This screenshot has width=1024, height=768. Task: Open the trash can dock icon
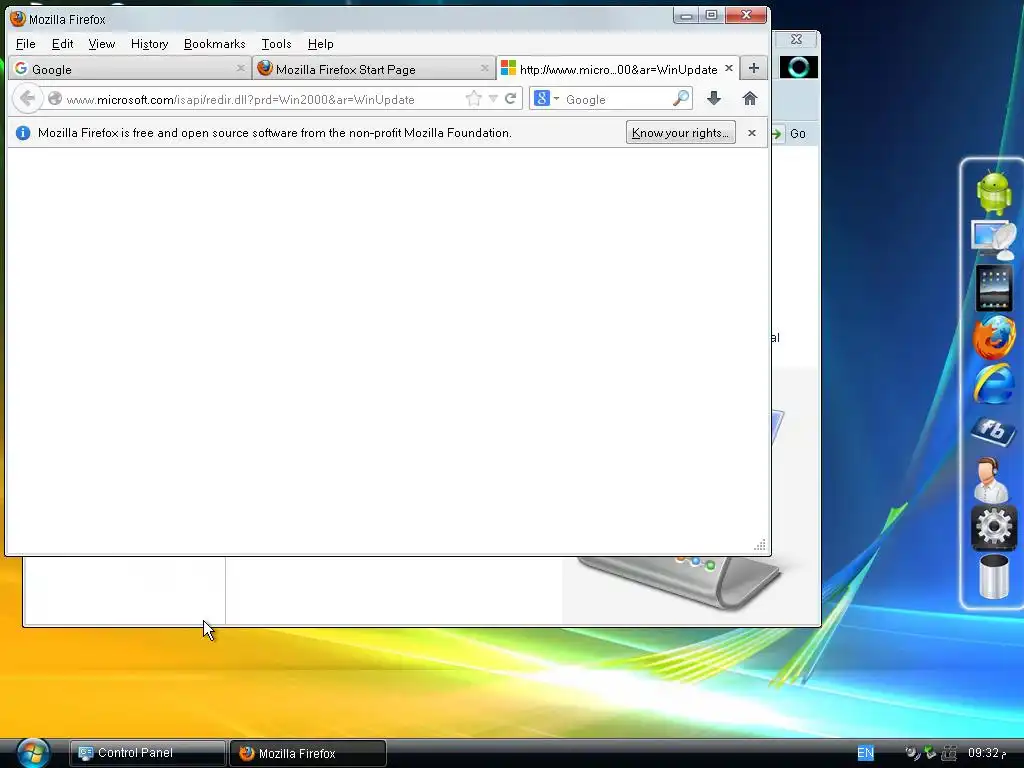pyautogui.click(x=993, y=575)
